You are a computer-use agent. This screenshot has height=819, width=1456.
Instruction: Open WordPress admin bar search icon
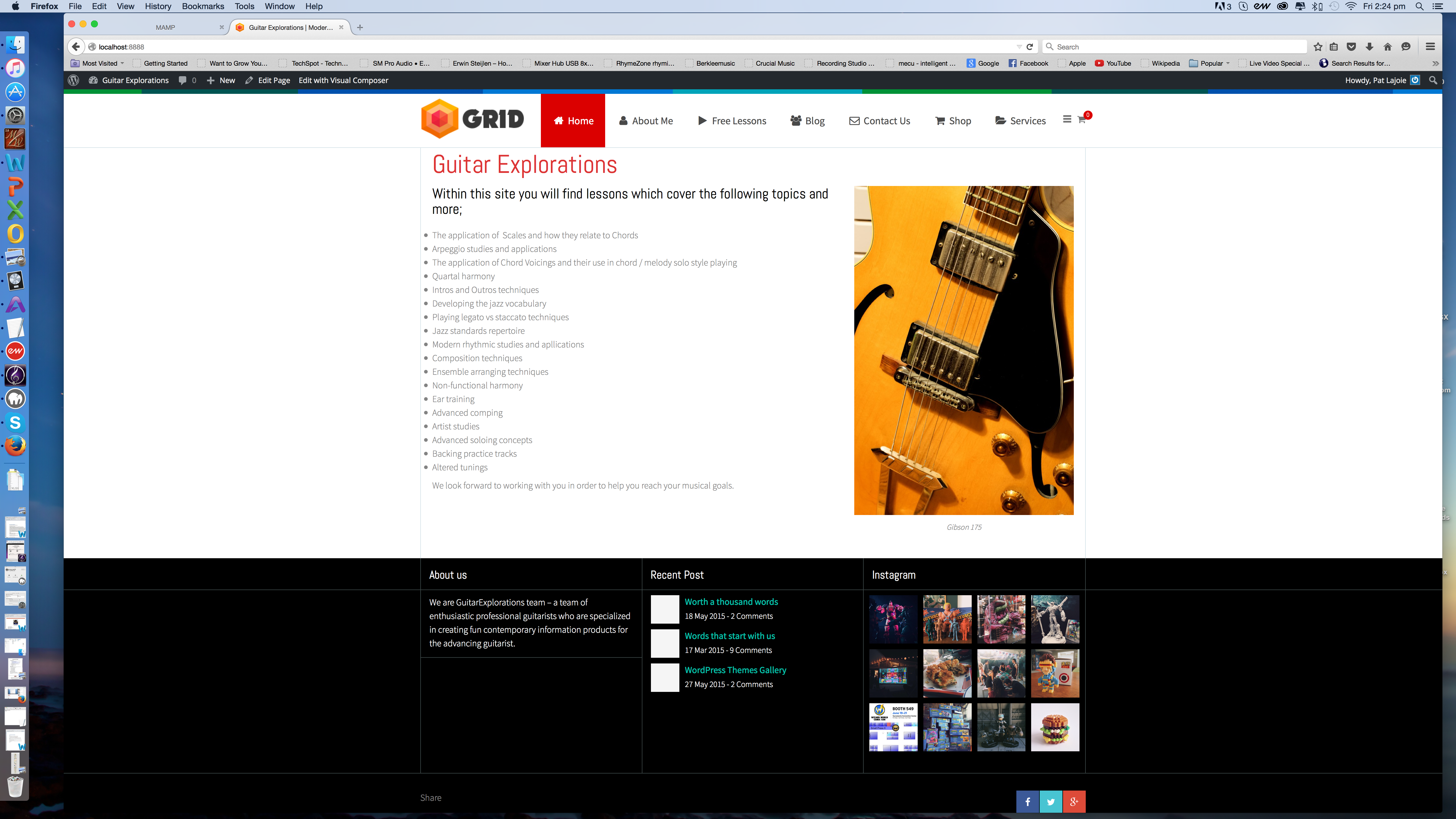[1433, 80]
